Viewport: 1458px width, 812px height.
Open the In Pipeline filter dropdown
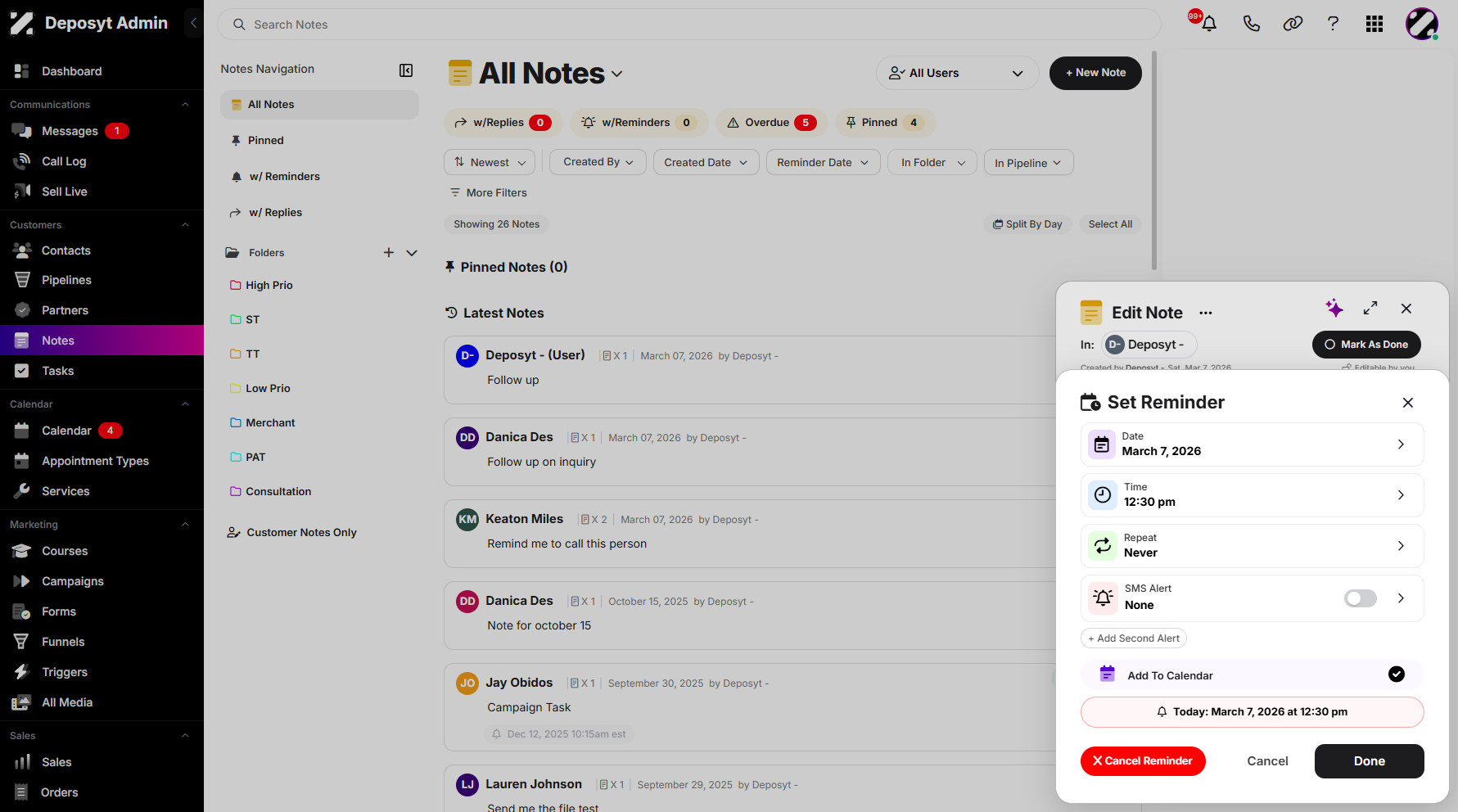1028,162
